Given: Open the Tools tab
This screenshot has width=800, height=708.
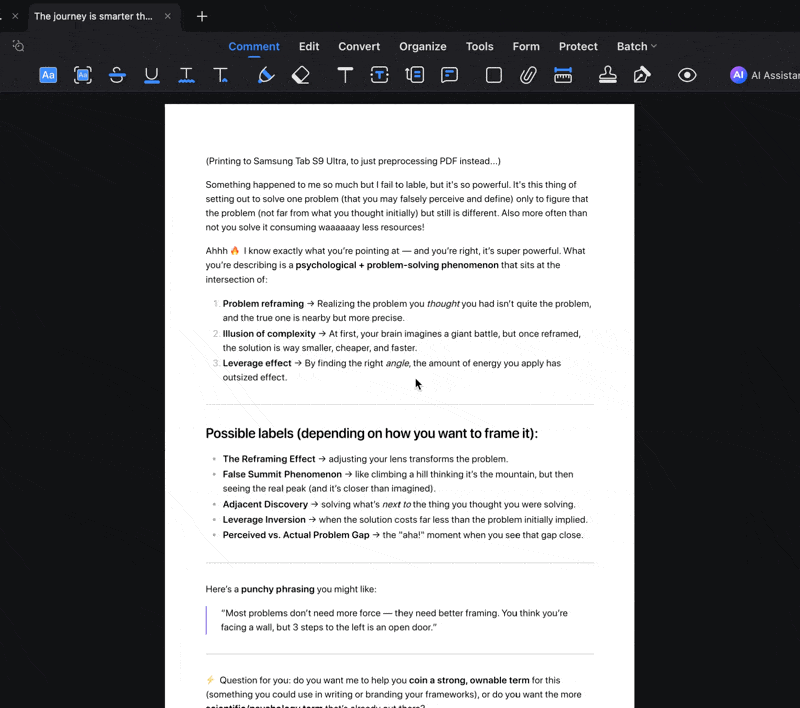Looking at the screenshot, I should (480, 46).
